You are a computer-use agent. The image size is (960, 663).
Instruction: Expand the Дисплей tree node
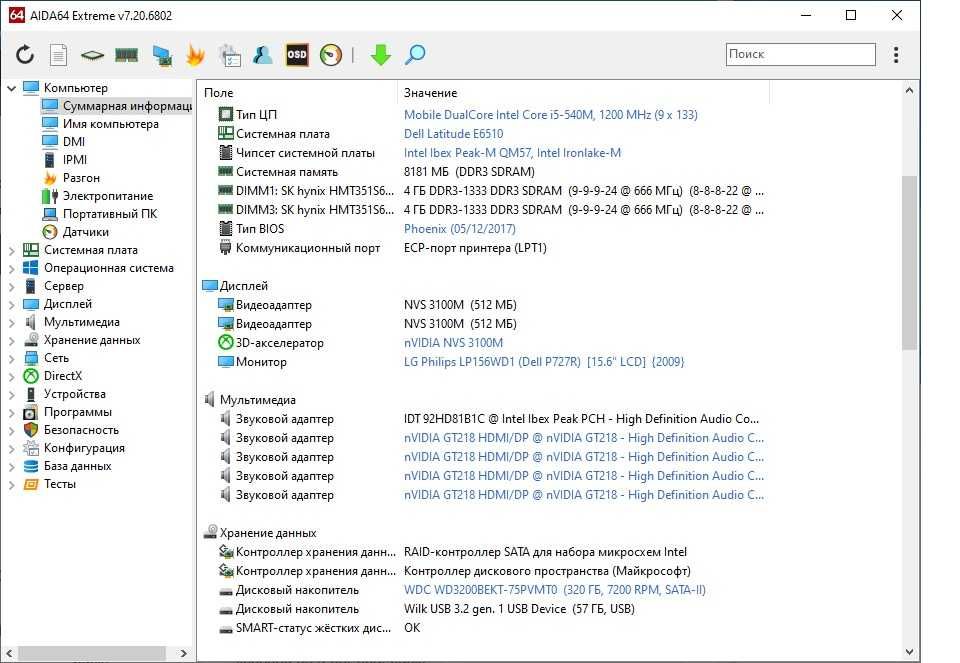pos(11,304)
